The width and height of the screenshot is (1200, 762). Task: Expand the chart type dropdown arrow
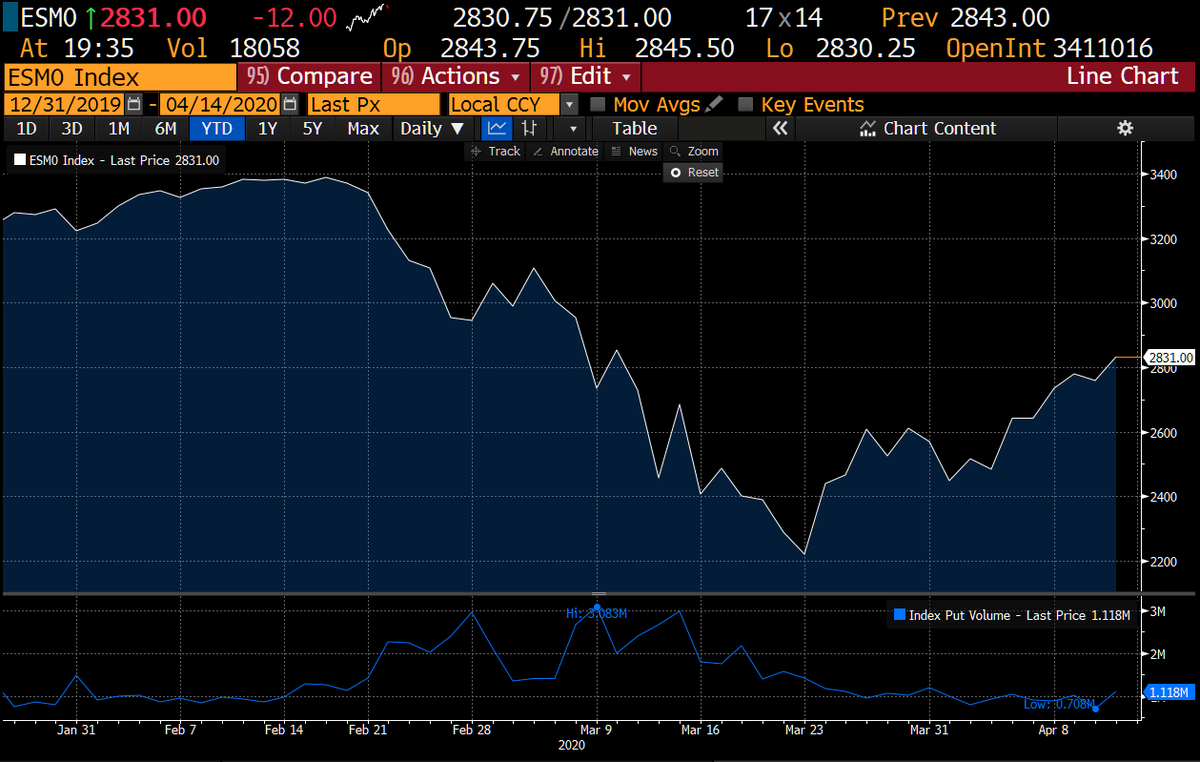click(573, 128)
